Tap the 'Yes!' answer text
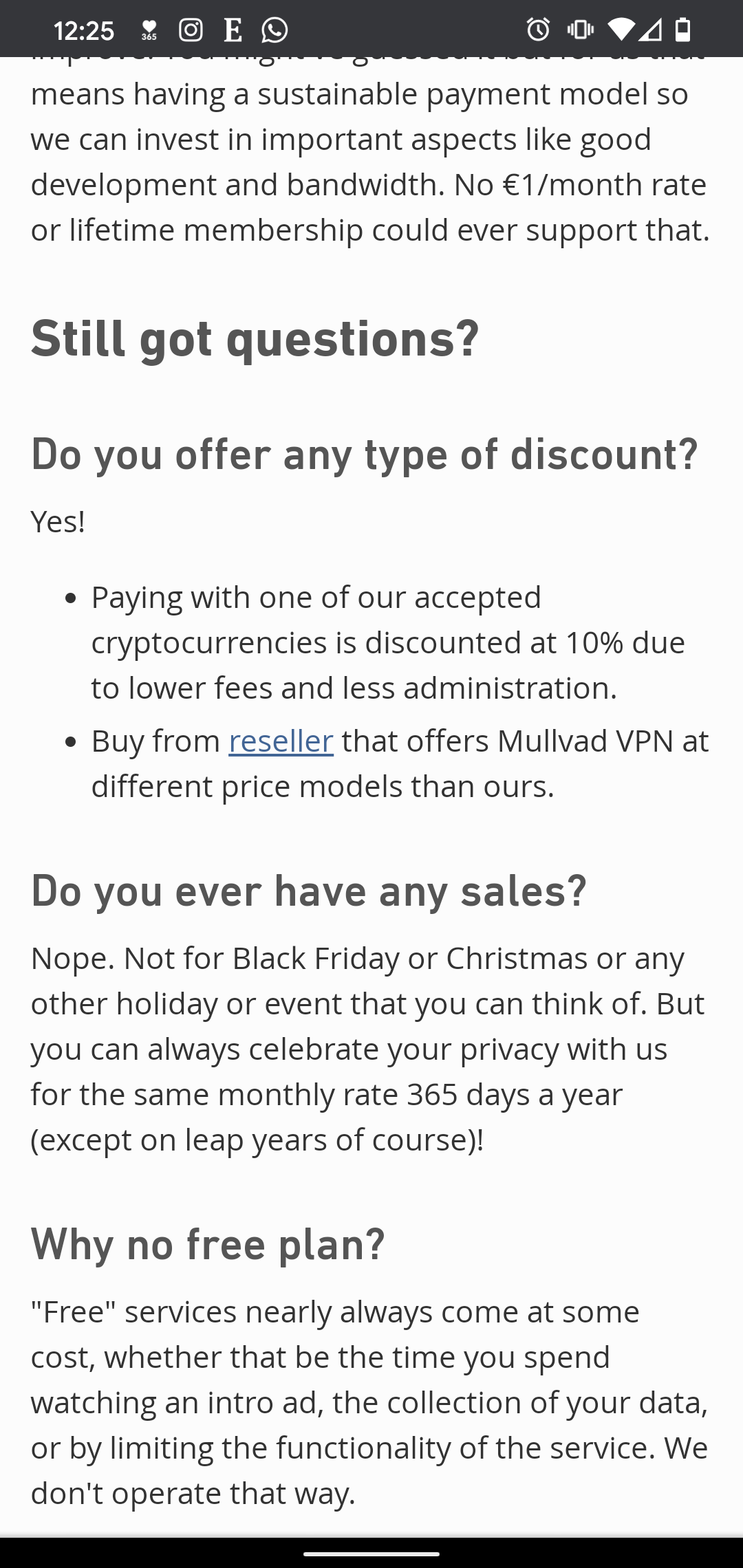This screenshot has width=743, height=1568. coord(58,521)
